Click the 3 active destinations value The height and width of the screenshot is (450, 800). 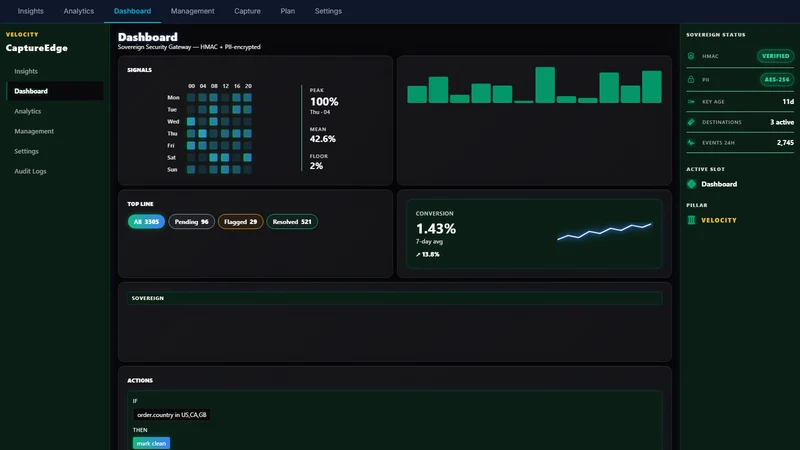click(x=782, y=122)
